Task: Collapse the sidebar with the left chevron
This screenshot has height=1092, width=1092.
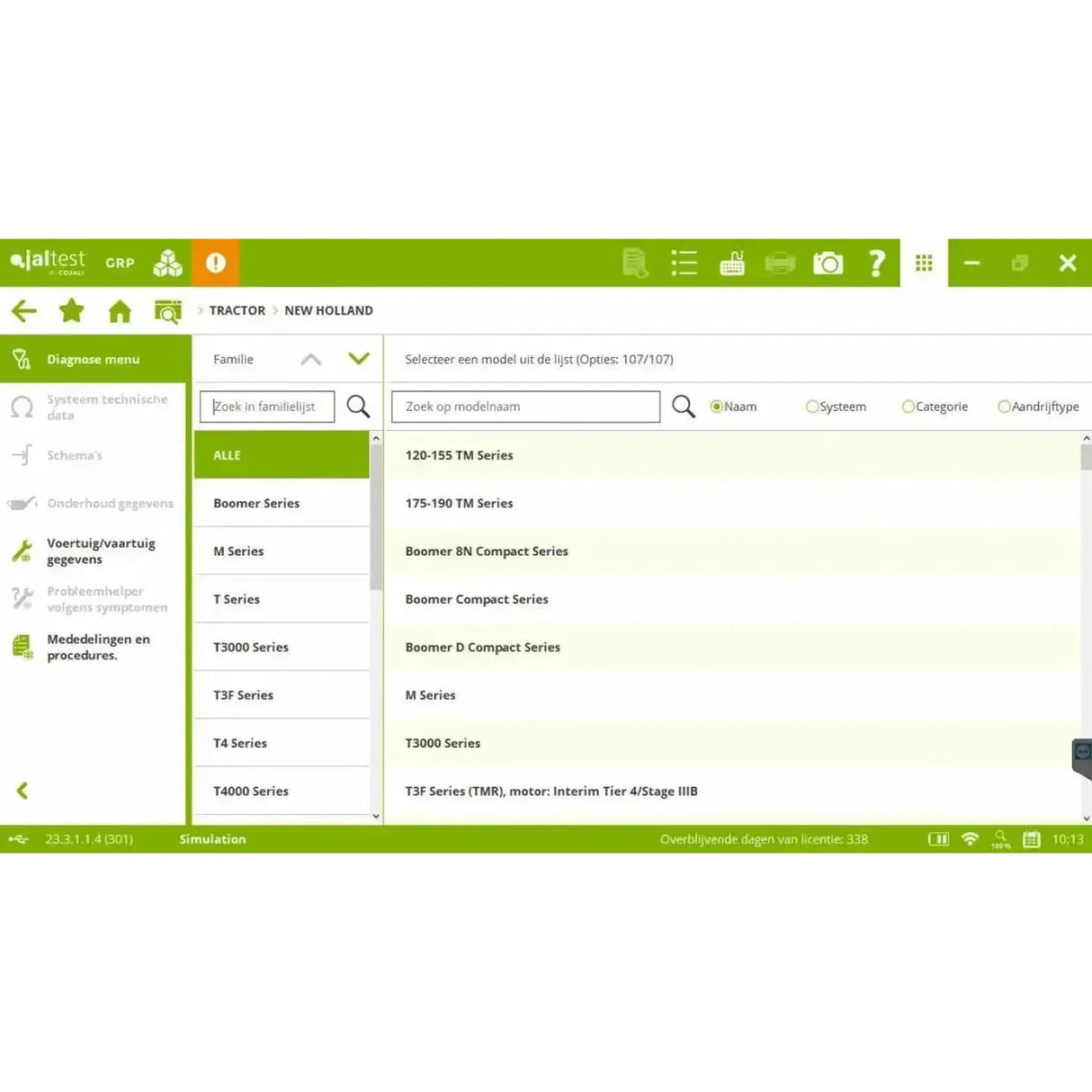Action: pyautogui.click(x=22, y=791)
